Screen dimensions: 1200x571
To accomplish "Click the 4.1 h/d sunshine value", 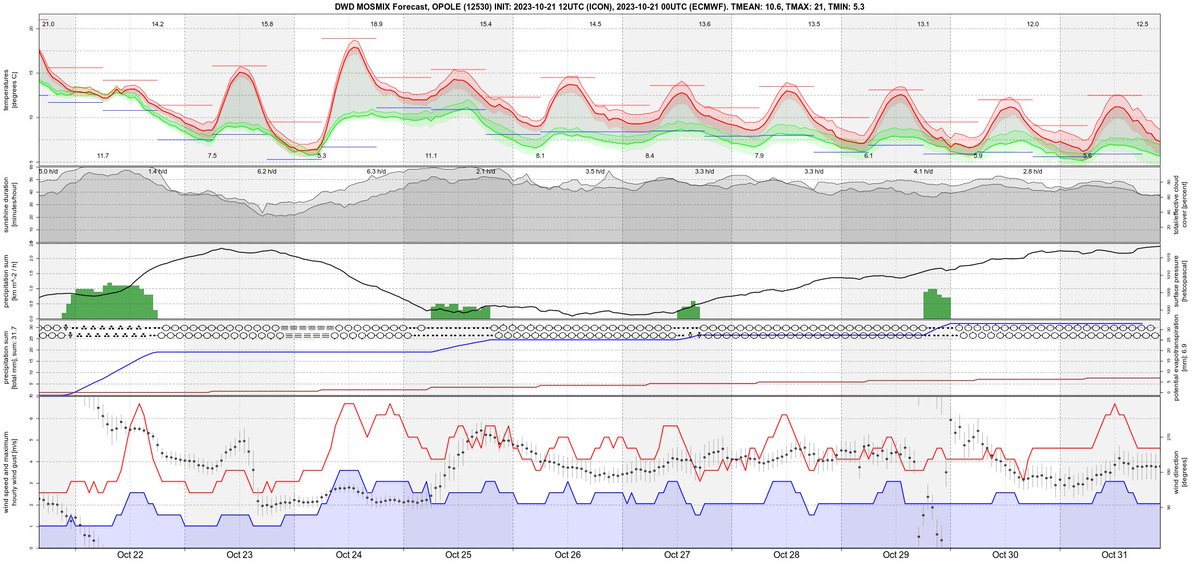I will [x=923, y=172].
